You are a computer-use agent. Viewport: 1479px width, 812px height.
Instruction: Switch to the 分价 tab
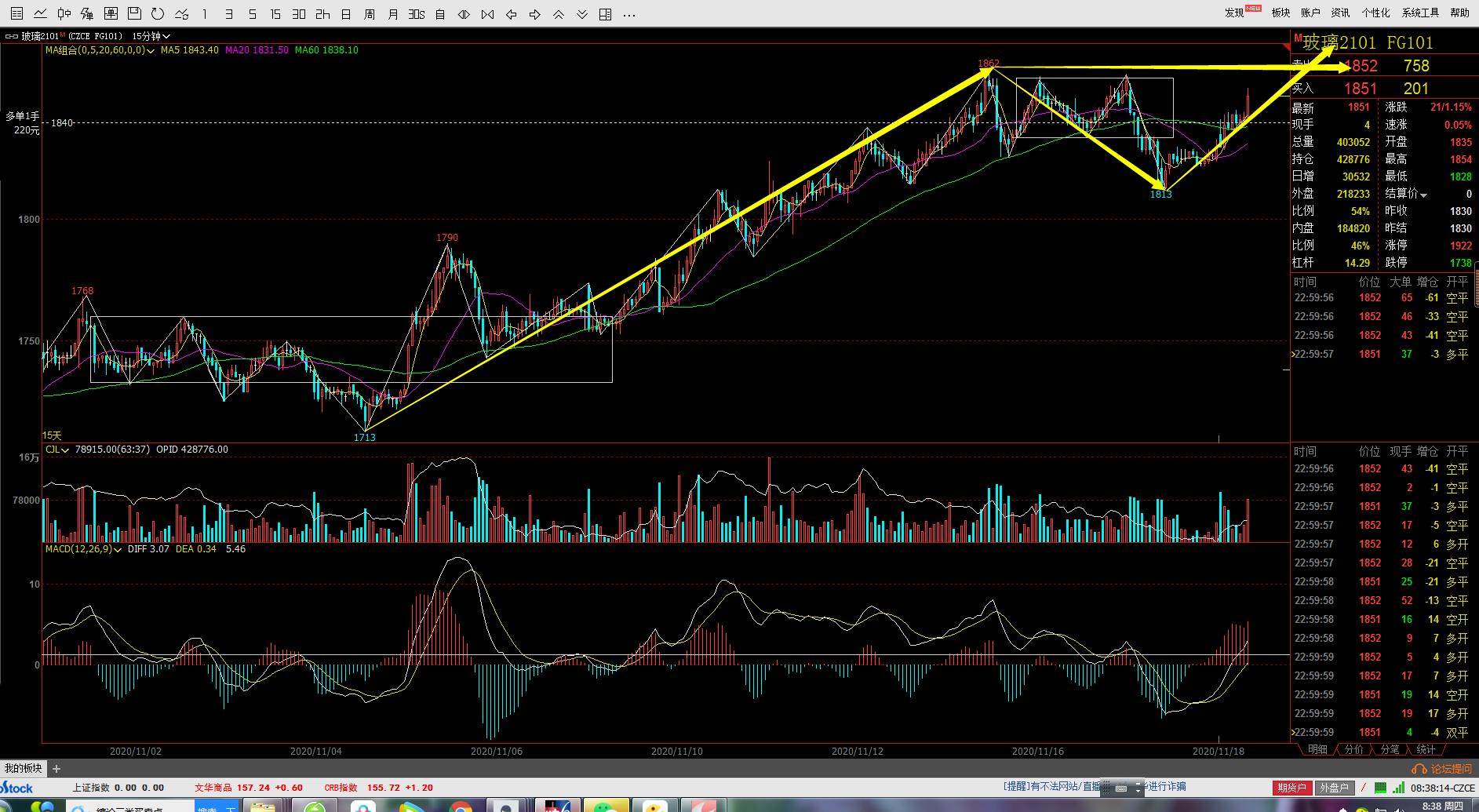click(1353, 750)
